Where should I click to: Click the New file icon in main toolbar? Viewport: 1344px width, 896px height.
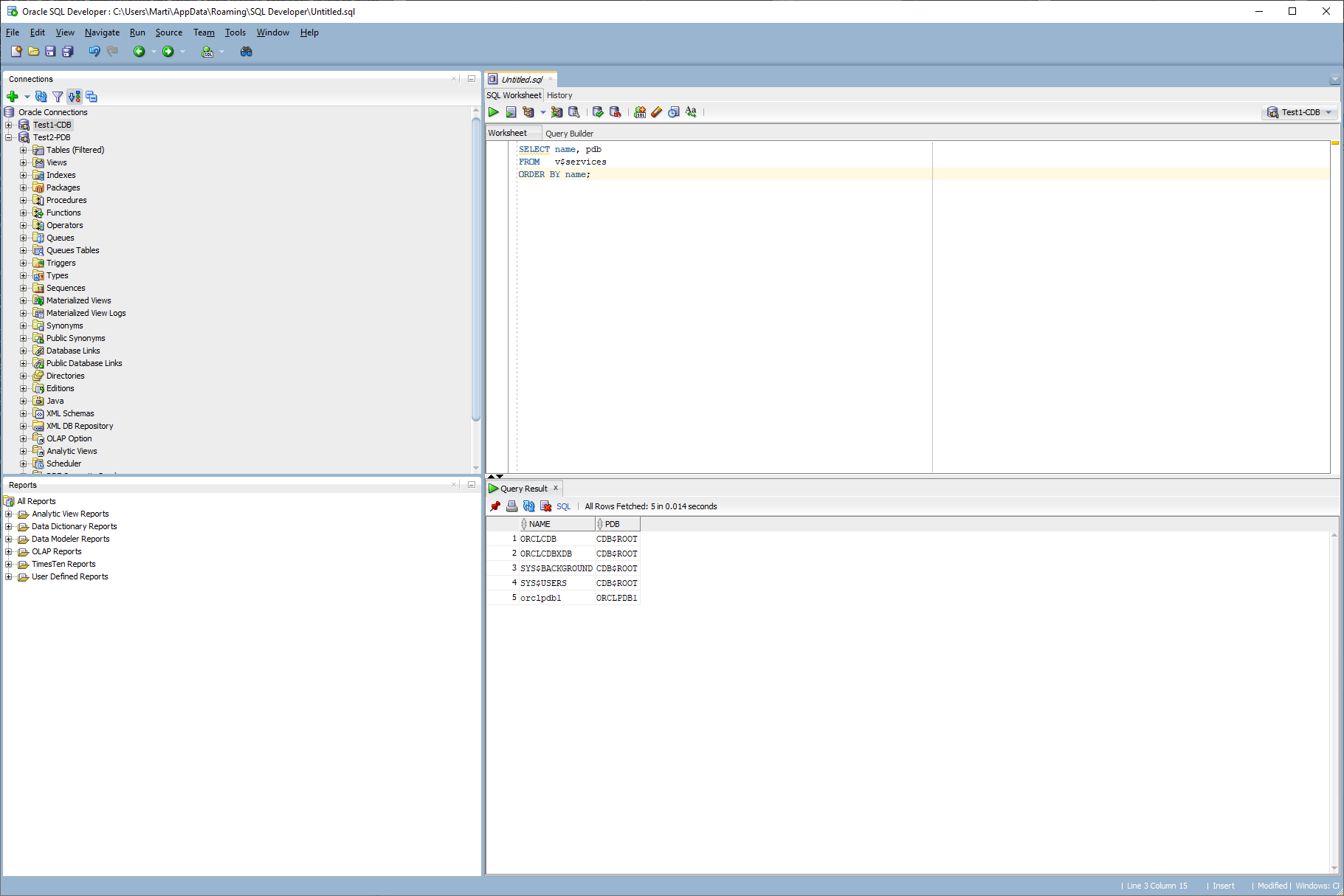[x=16, y=52]
